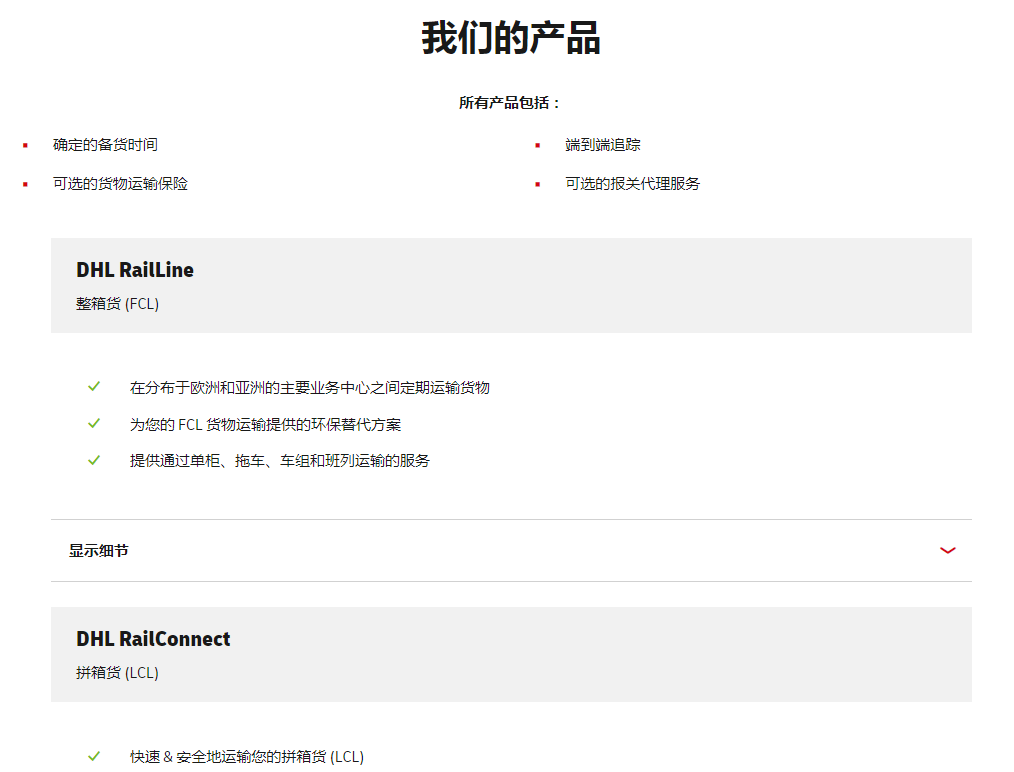Click the "提供通过单柜、拖车、车组和班列运输的服务" line
Viewport: 1014px width, 772px height.
(280, 460)
